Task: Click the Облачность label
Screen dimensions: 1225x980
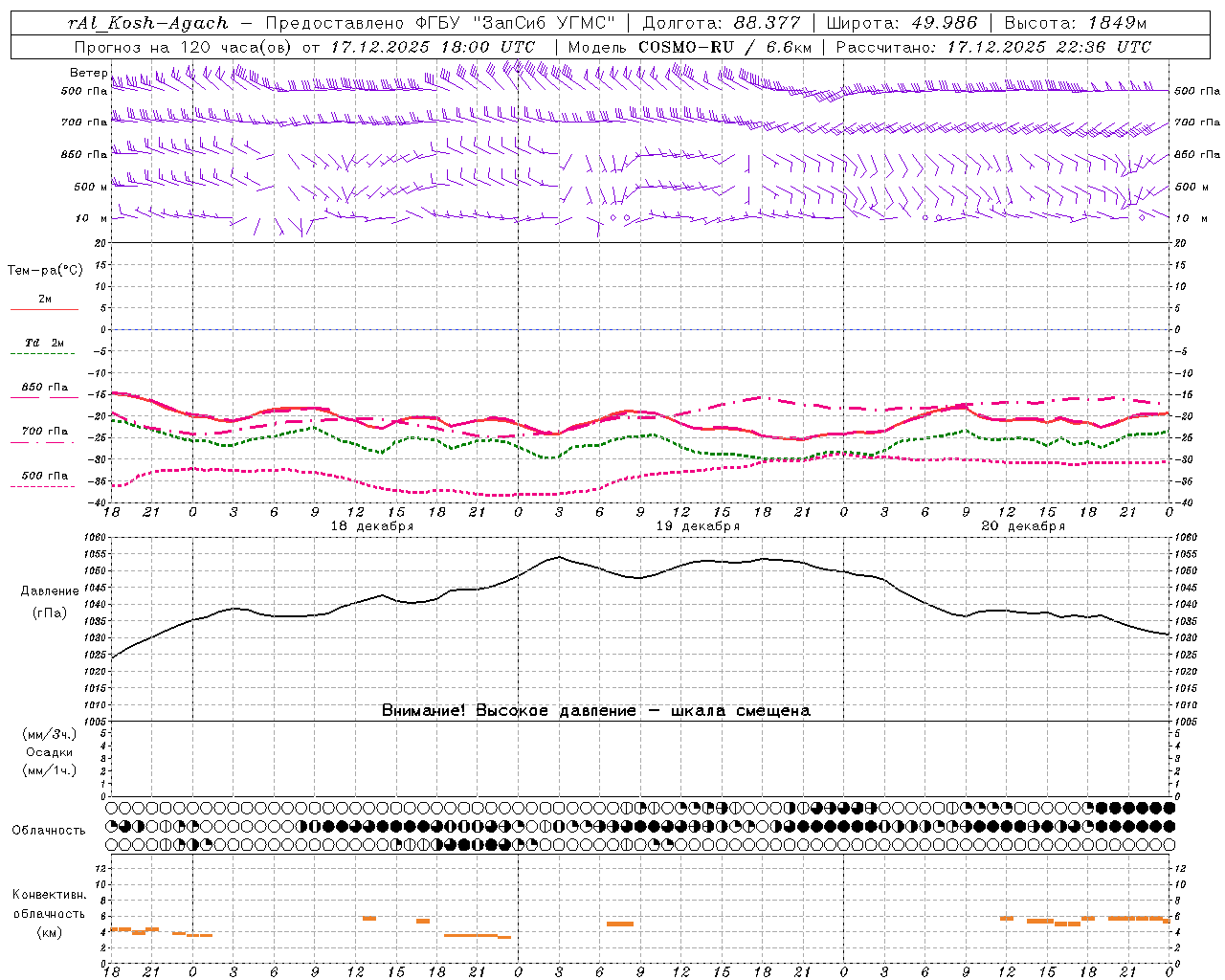Action: (49, 831)
